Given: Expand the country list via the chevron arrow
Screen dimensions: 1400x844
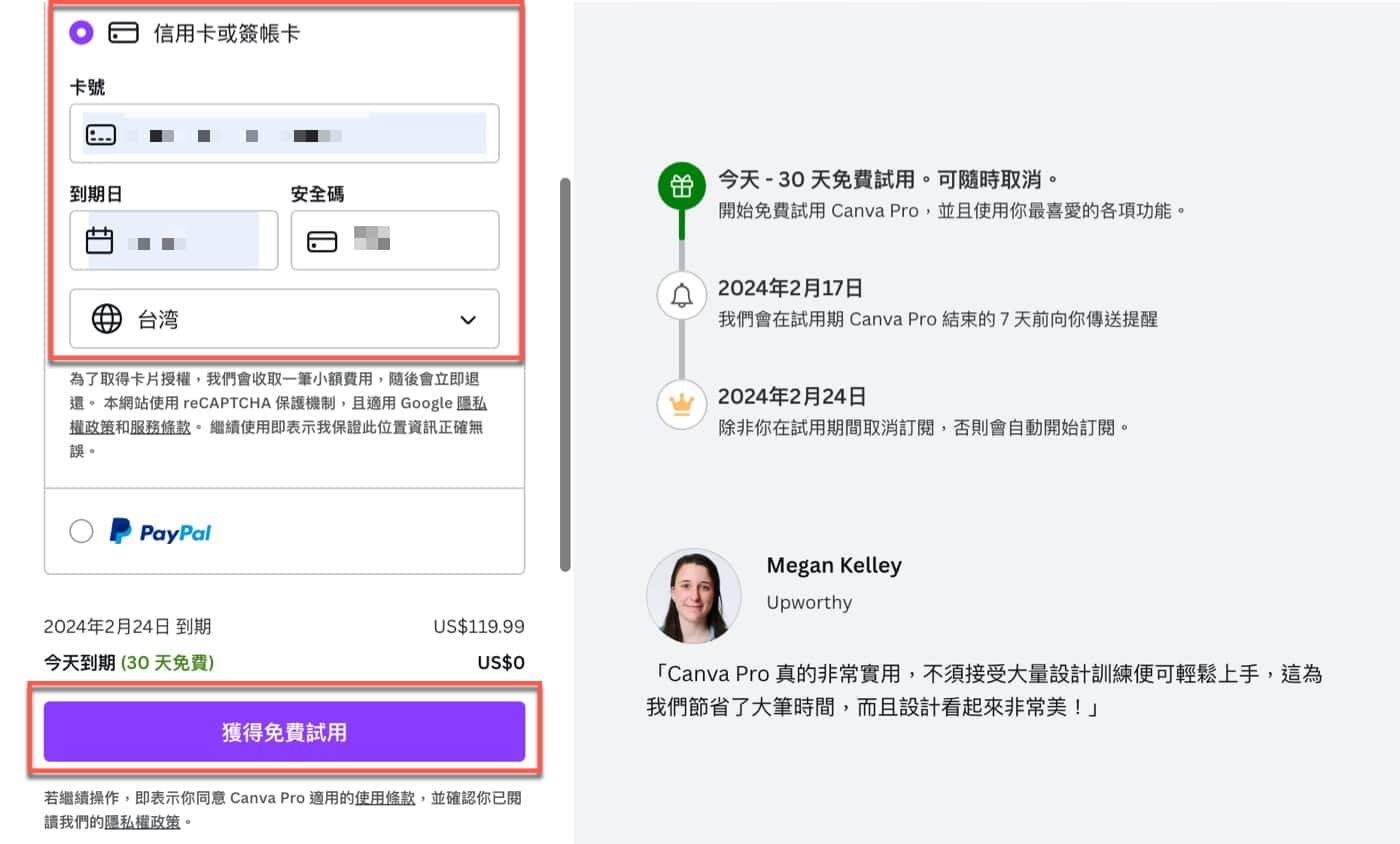Looking at the screenshot, I should (x=468, y=320).
